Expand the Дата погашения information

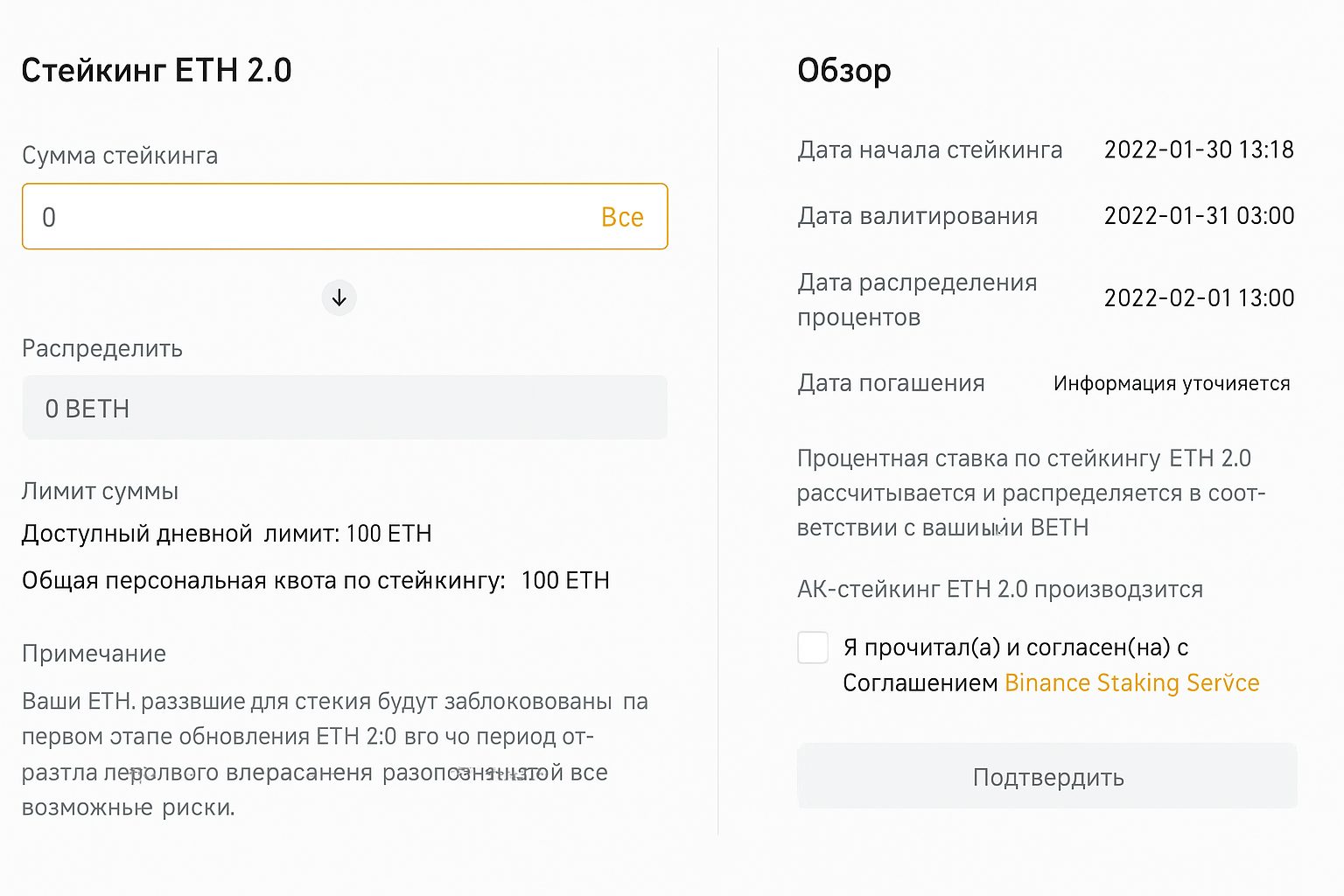pyautogui.click(x=891, y=382)
